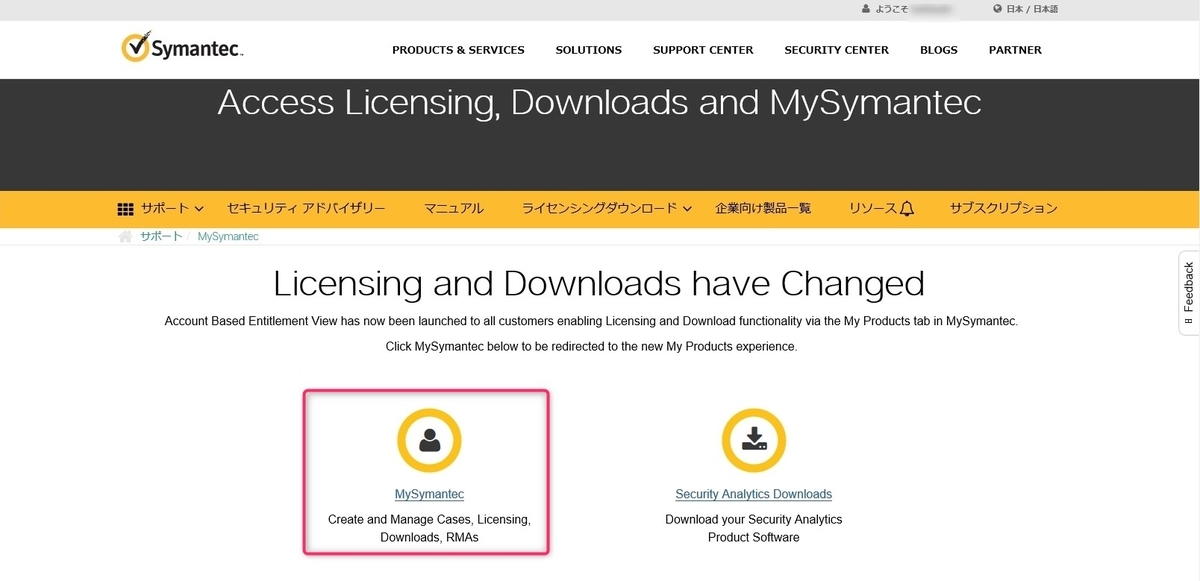The width and height of the screenshot is (1200, 581).
Task: Open 企業向け製品一覧 tab
Action: (x=763, y=209)
